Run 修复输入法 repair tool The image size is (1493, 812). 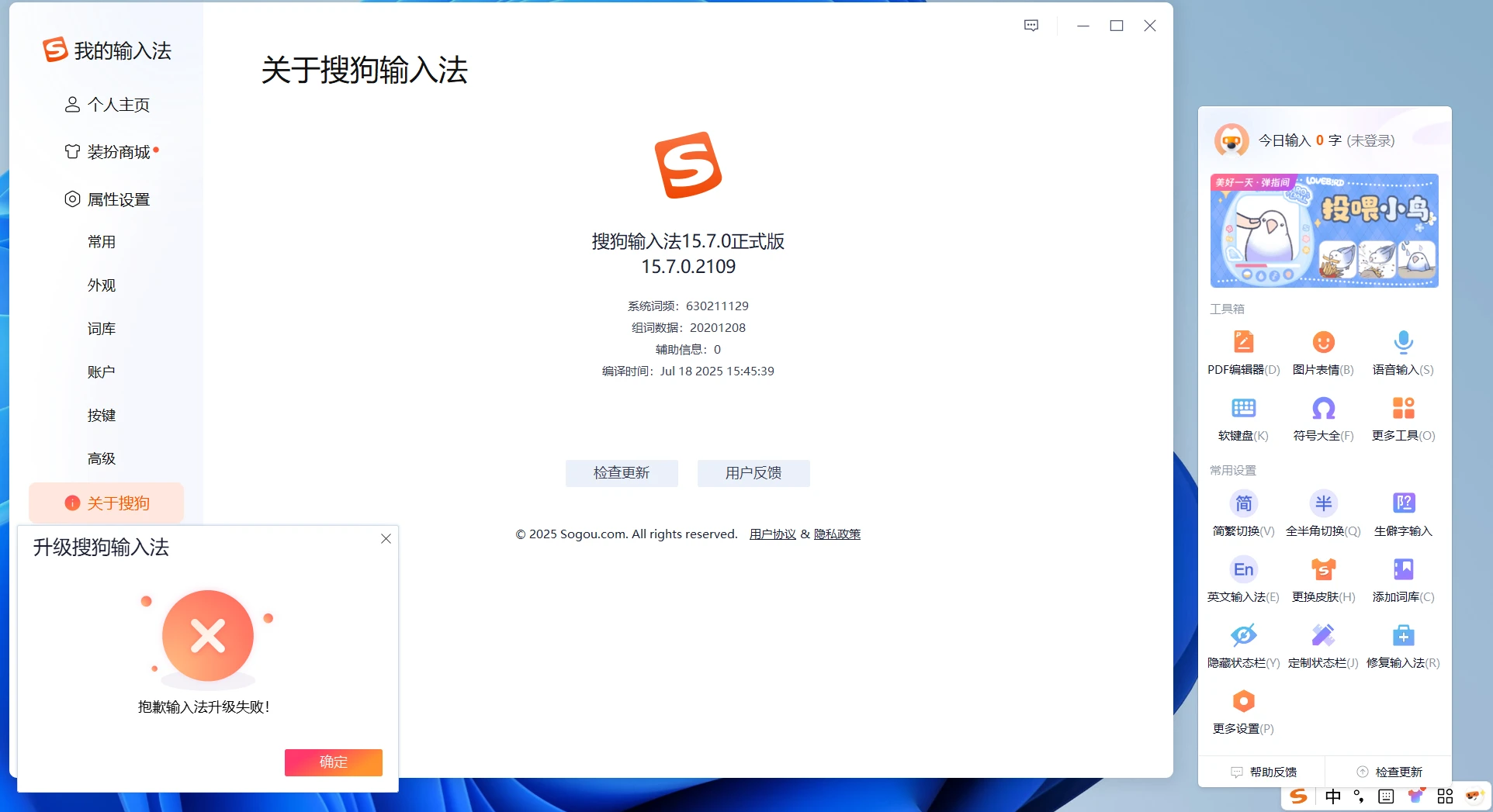(1403, 635)
